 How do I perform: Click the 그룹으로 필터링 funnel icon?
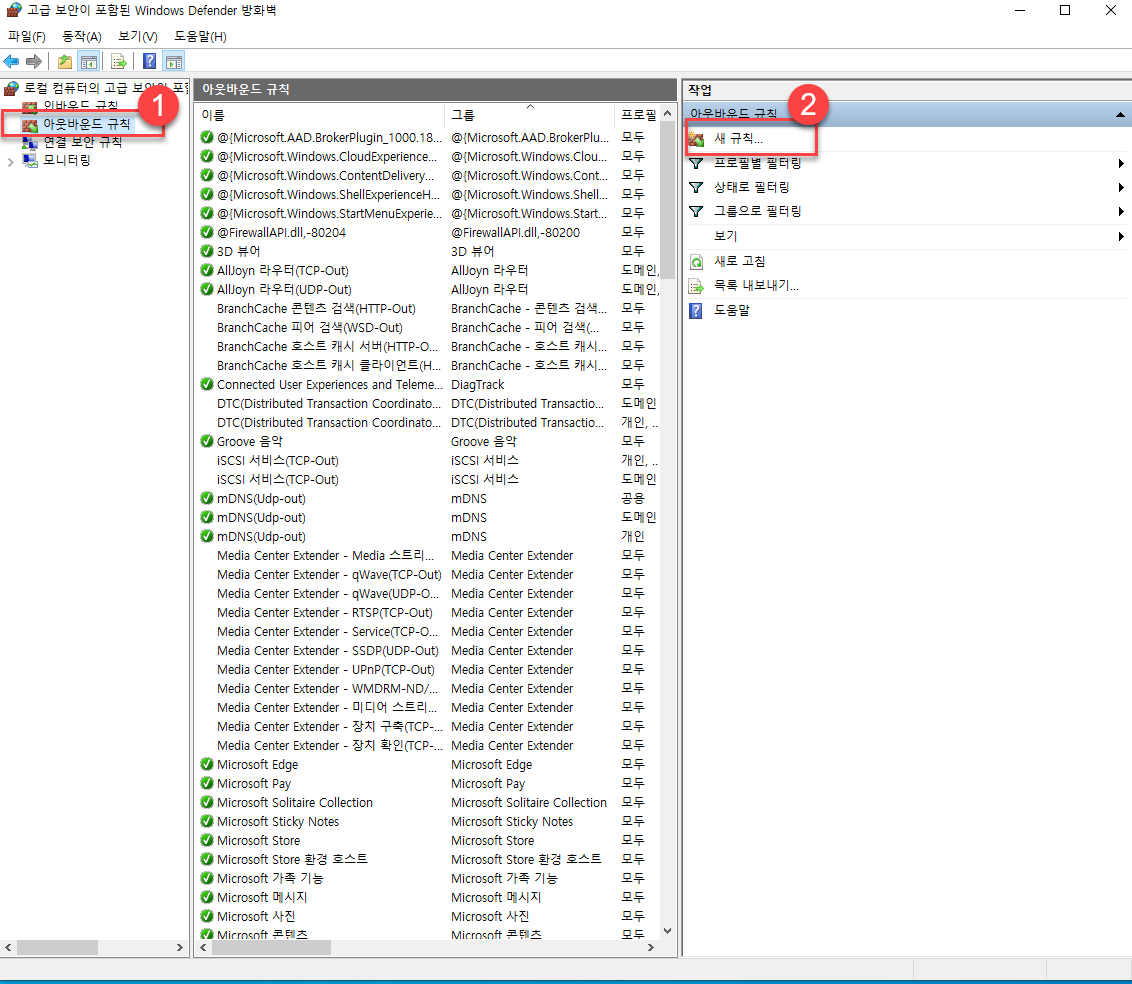point(696,212)
